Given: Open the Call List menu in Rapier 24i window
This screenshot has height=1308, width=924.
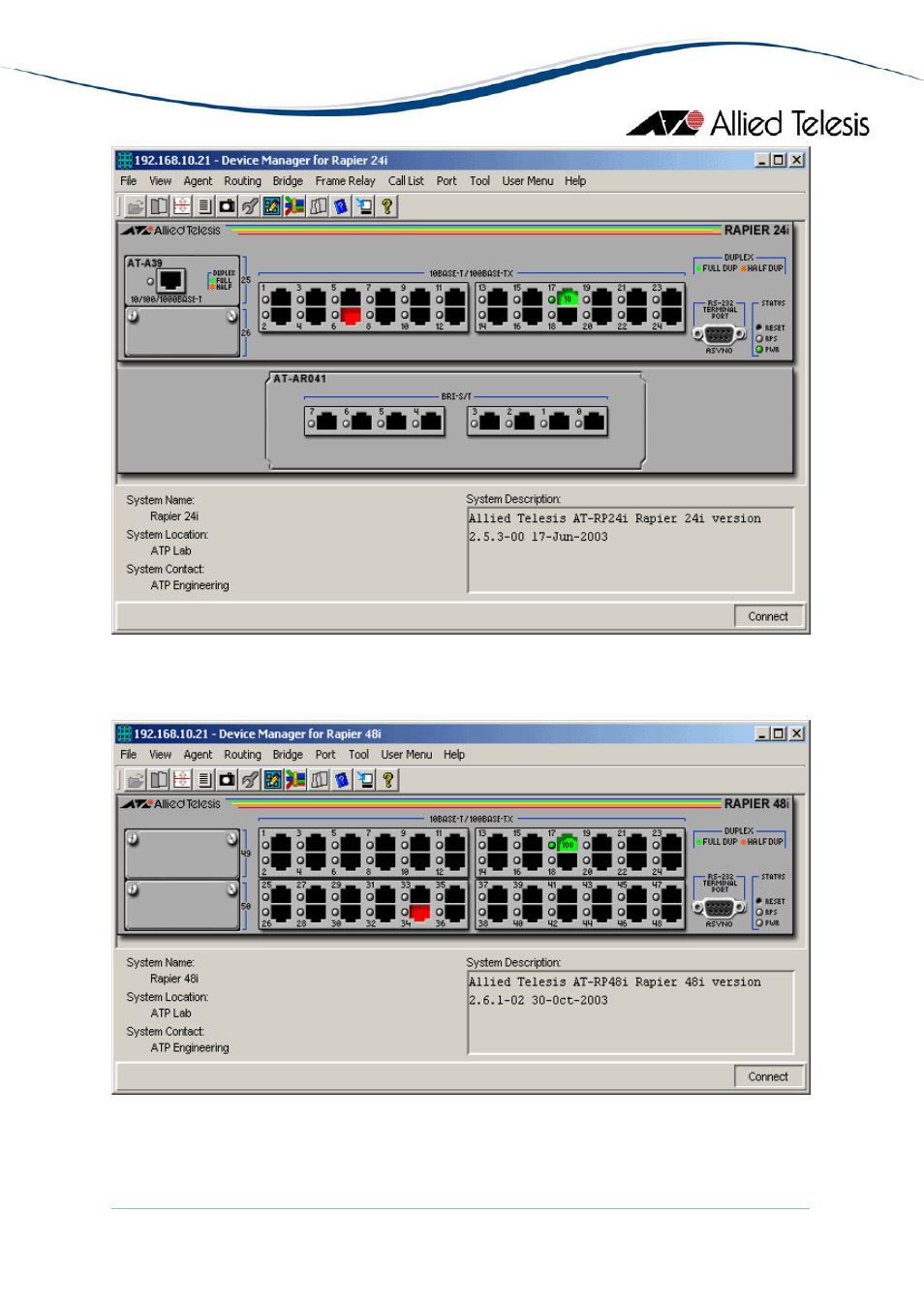Looking at the screenshot, I should (x=406, y=181).
